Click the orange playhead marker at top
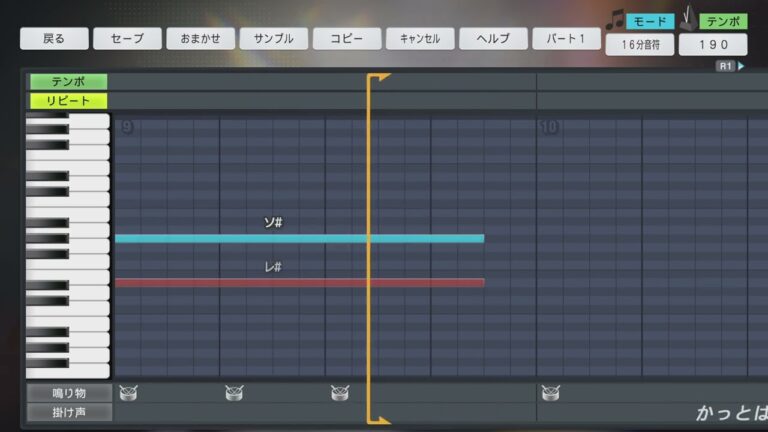Screen dimensions: 768x432 [x=378, y=77]
